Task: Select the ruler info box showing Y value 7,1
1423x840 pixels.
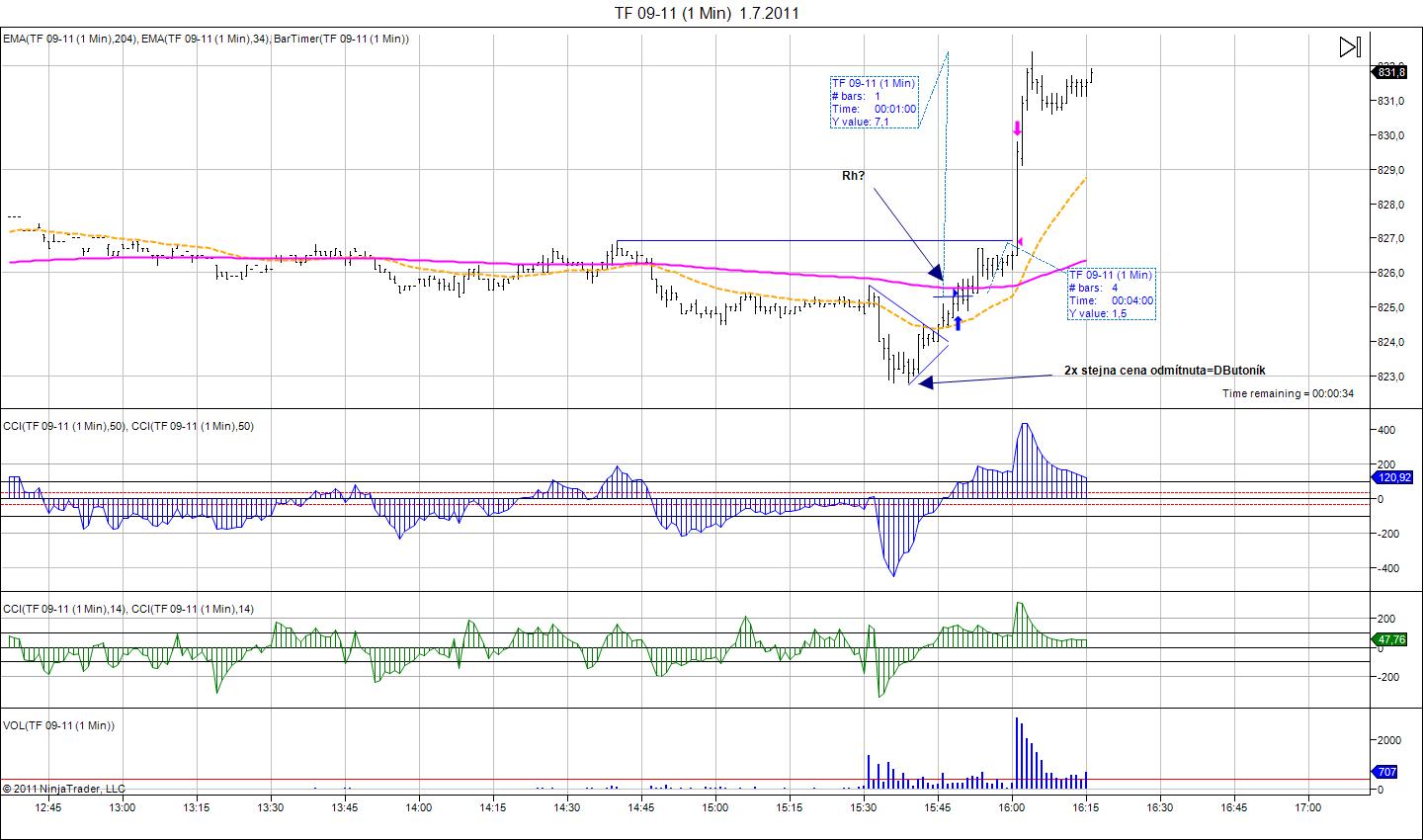Action: click(875, 102)
